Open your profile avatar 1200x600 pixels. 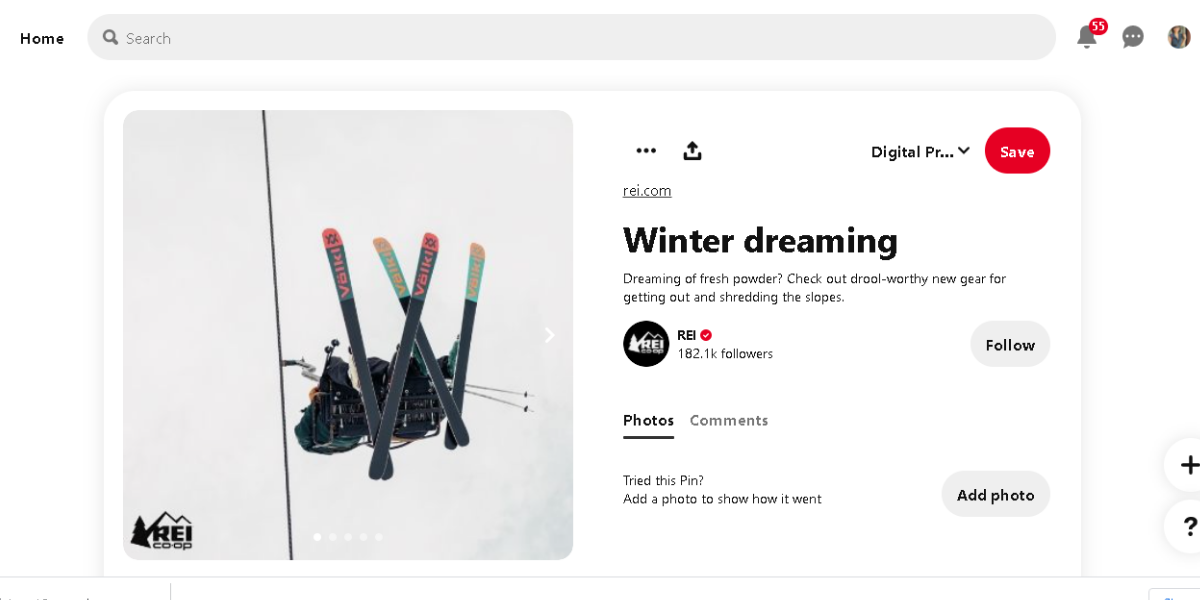tap(1179, 37)
